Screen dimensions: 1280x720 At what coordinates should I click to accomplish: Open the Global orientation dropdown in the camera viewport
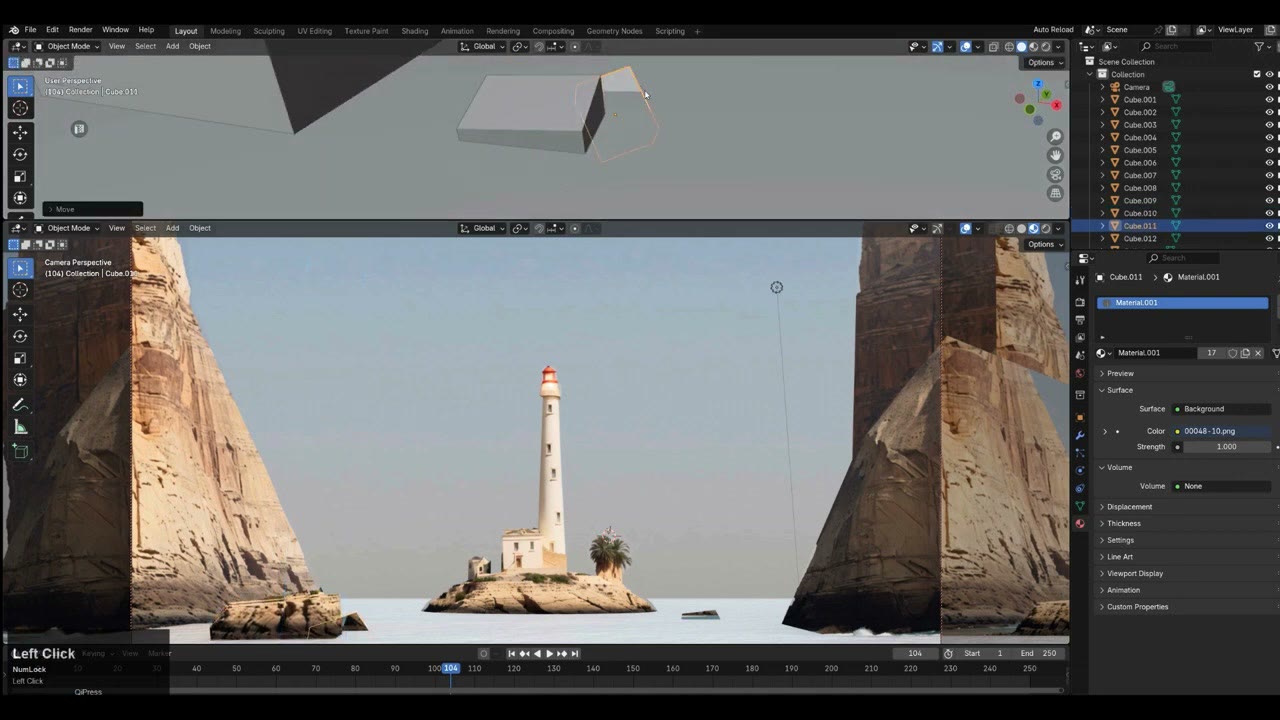tap(483, 228)
